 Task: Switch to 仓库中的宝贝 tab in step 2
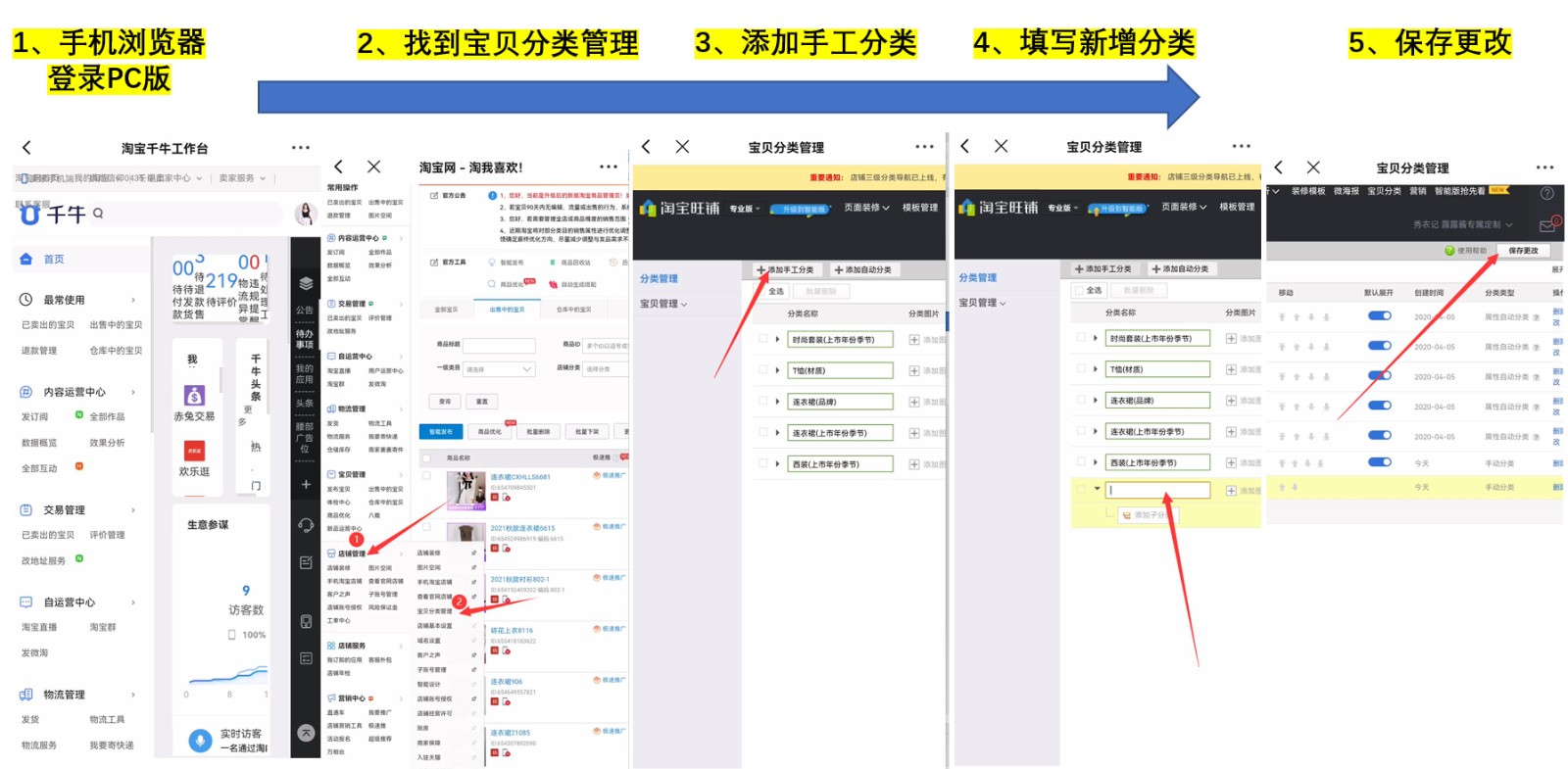(x=573, y=310)
